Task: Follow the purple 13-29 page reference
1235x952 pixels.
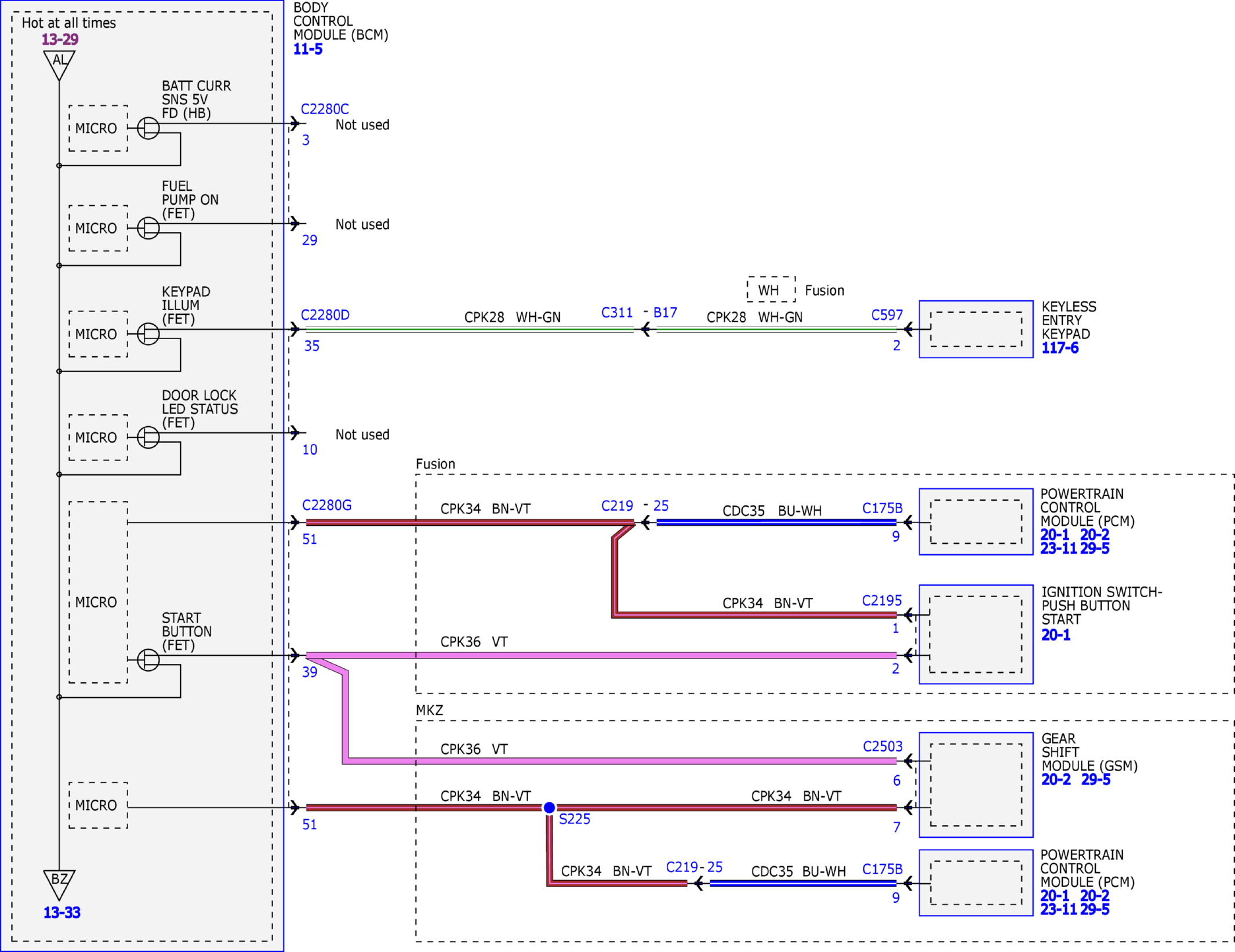Action: 60,39
